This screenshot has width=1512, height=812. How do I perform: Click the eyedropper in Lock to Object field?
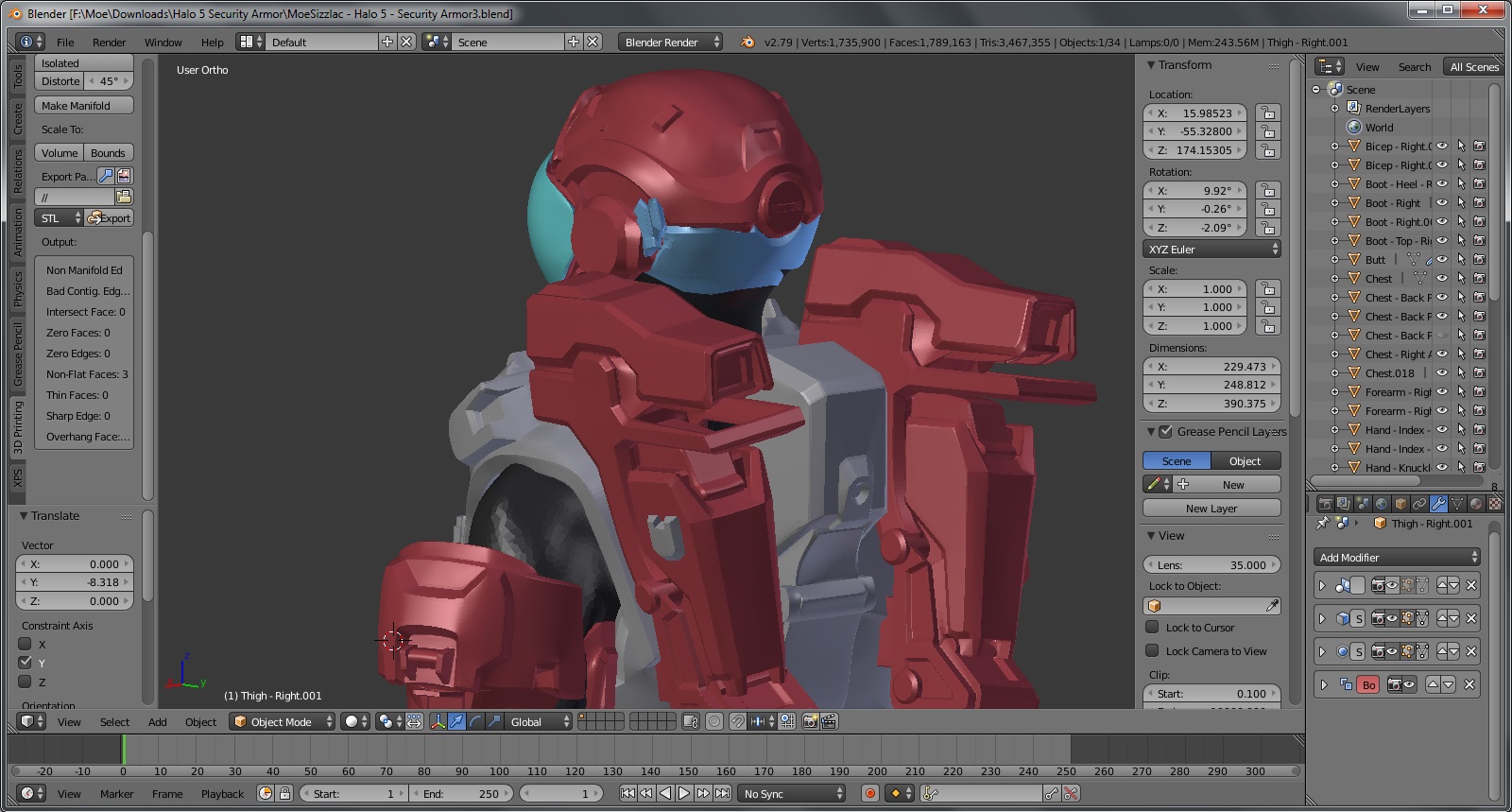tap(1272, 606)
